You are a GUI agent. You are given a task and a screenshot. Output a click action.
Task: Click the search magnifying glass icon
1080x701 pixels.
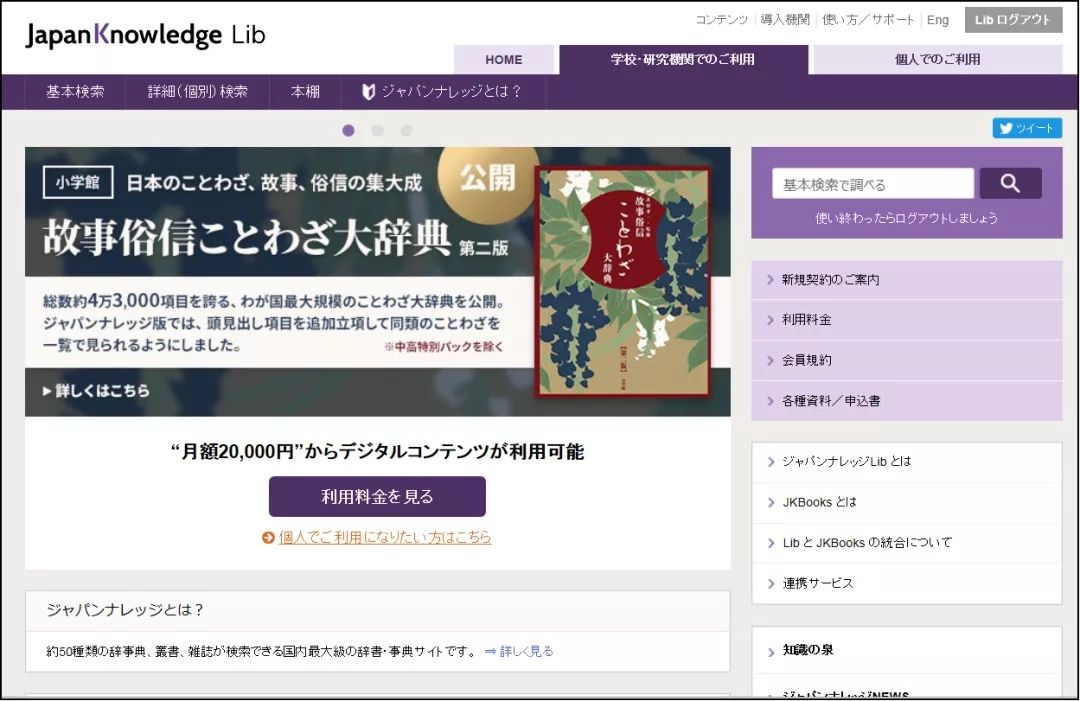coord(1010,183)
